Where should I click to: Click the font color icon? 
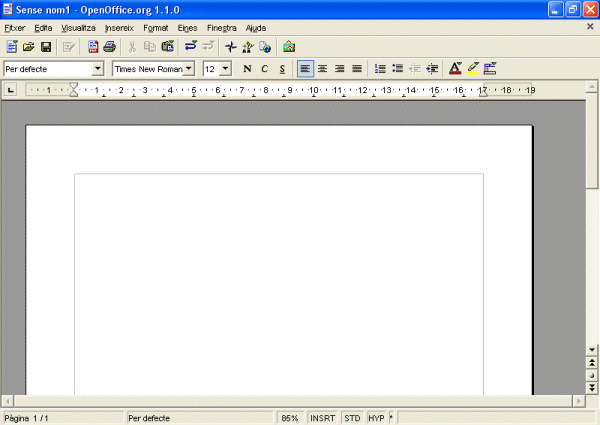click(x=455, y=69)
